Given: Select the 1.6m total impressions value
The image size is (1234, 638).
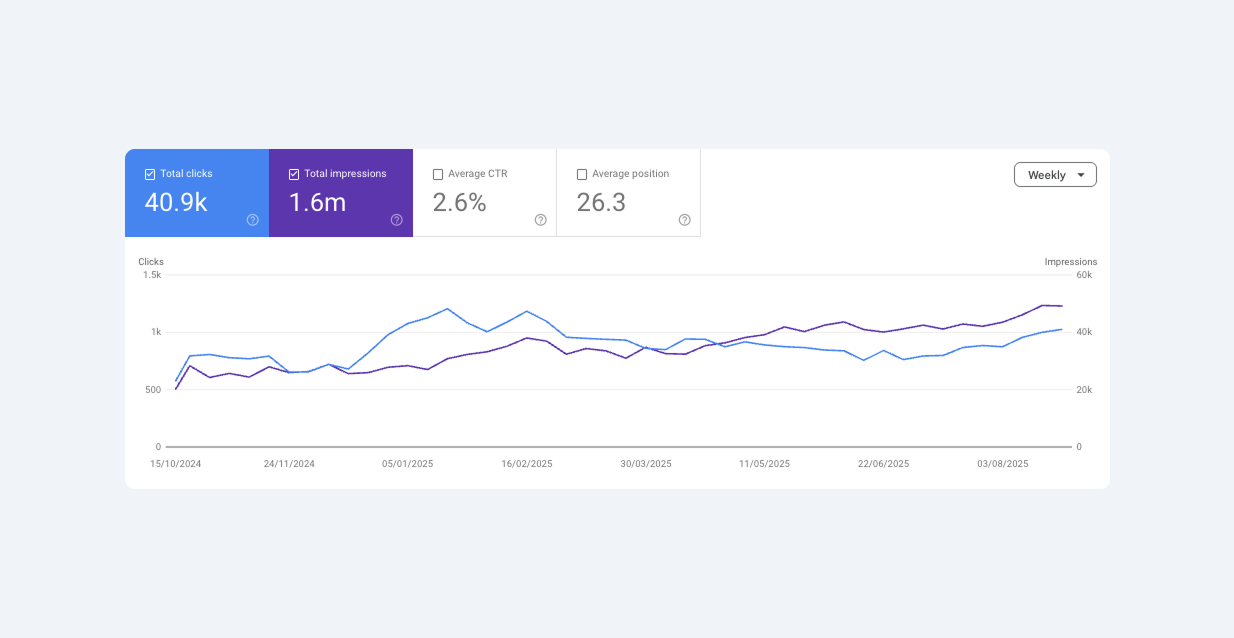Looking at the screenshot, I should [317, 203].
